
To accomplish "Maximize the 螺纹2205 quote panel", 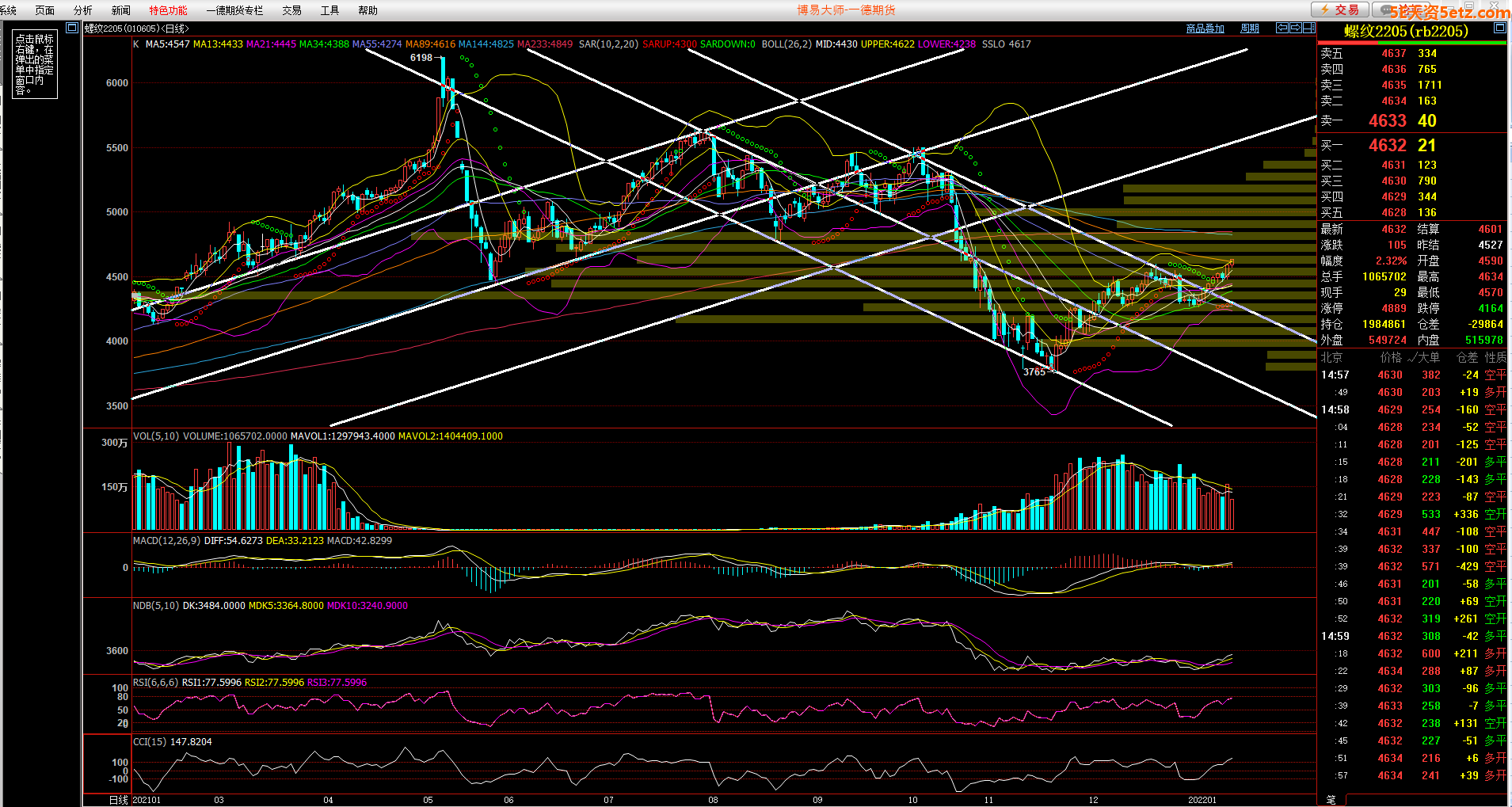I will pyautogui.click(x=1499, y=28).
